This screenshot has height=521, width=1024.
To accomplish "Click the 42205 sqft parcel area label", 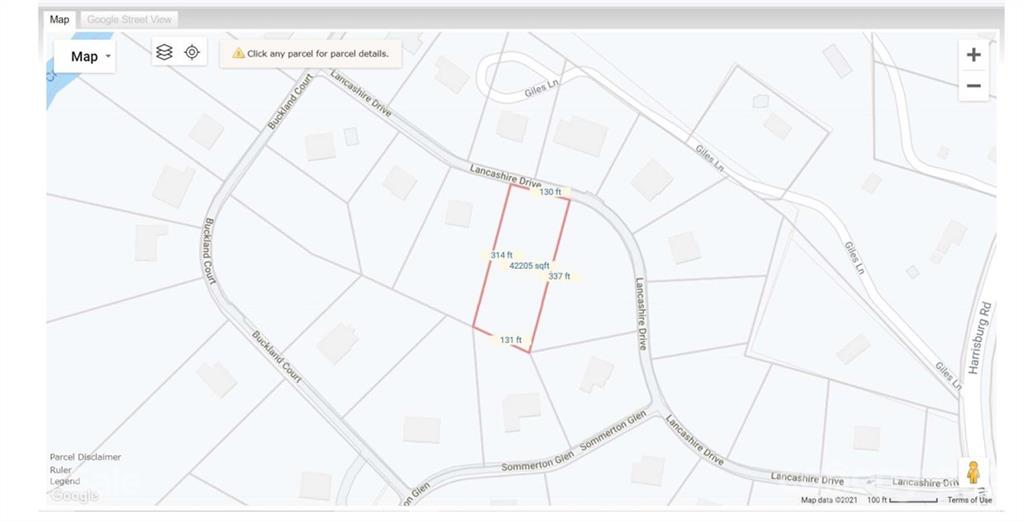I will point(529,266).
